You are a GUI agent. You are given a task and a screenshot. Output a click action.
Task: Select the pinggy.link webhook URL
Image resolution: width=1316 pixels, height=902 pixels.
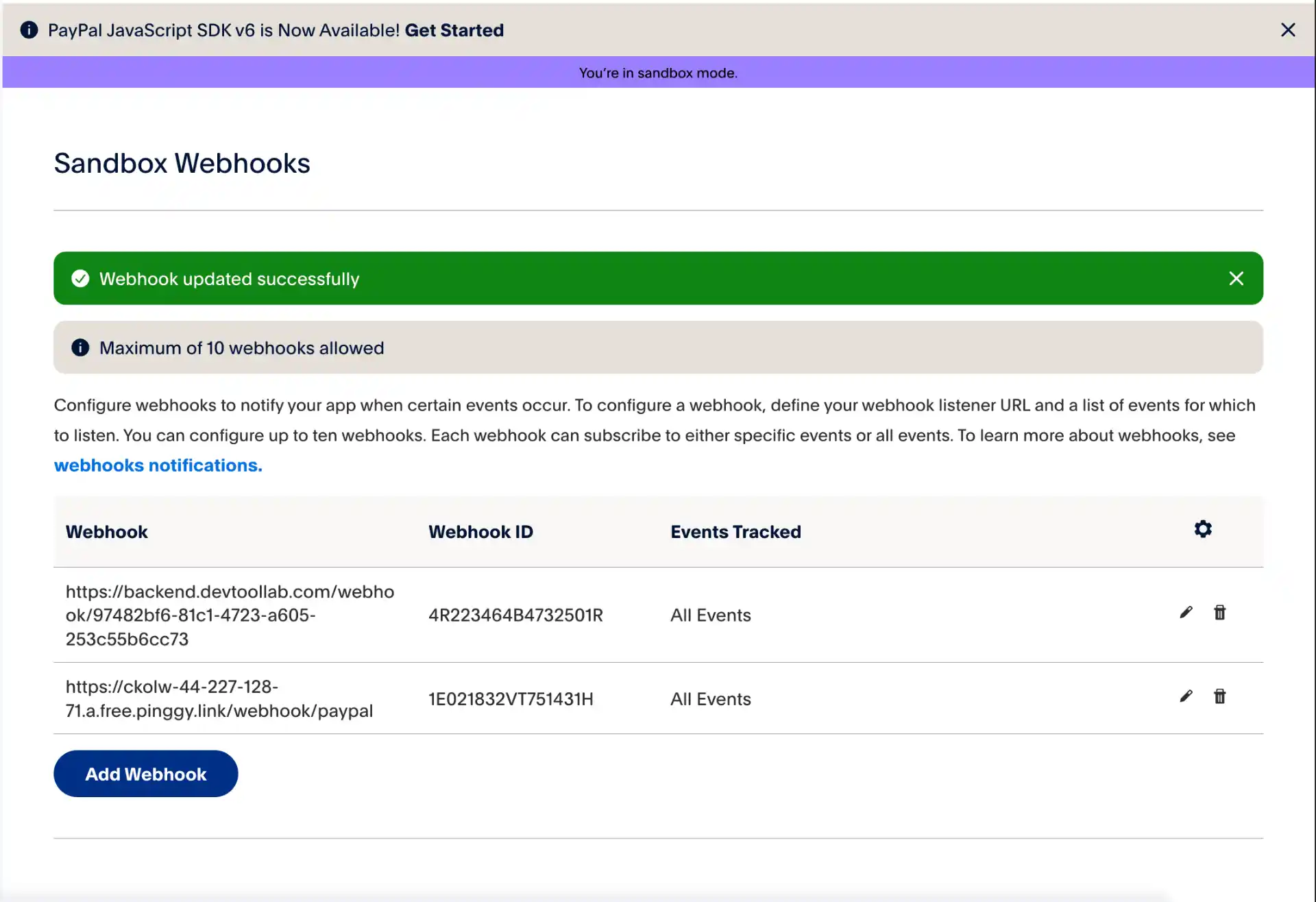point(219,698)
